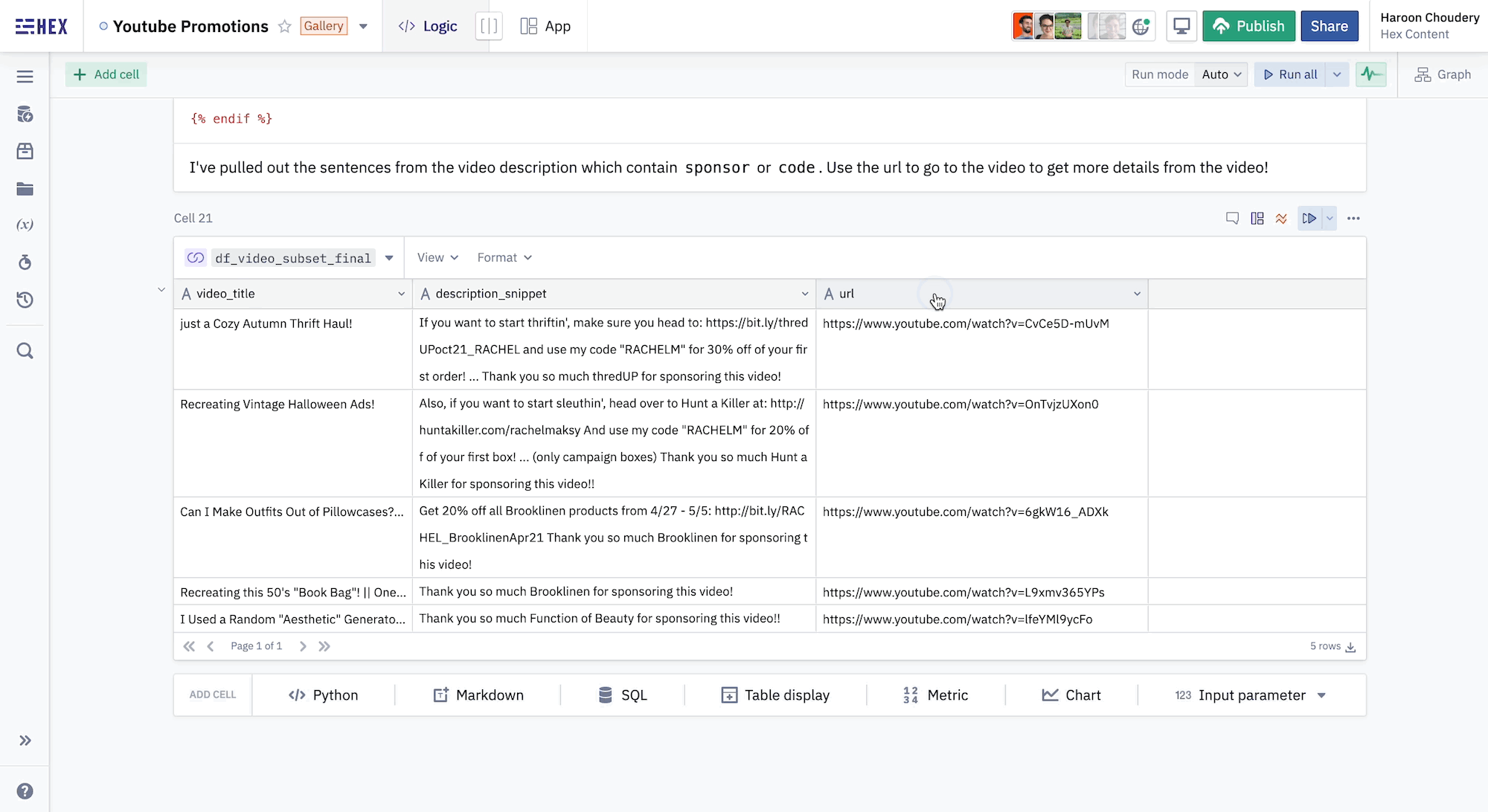Screen dimensions: 1488x812
Task: Click the search magnifier in sidebar
Action: [25, 351]
